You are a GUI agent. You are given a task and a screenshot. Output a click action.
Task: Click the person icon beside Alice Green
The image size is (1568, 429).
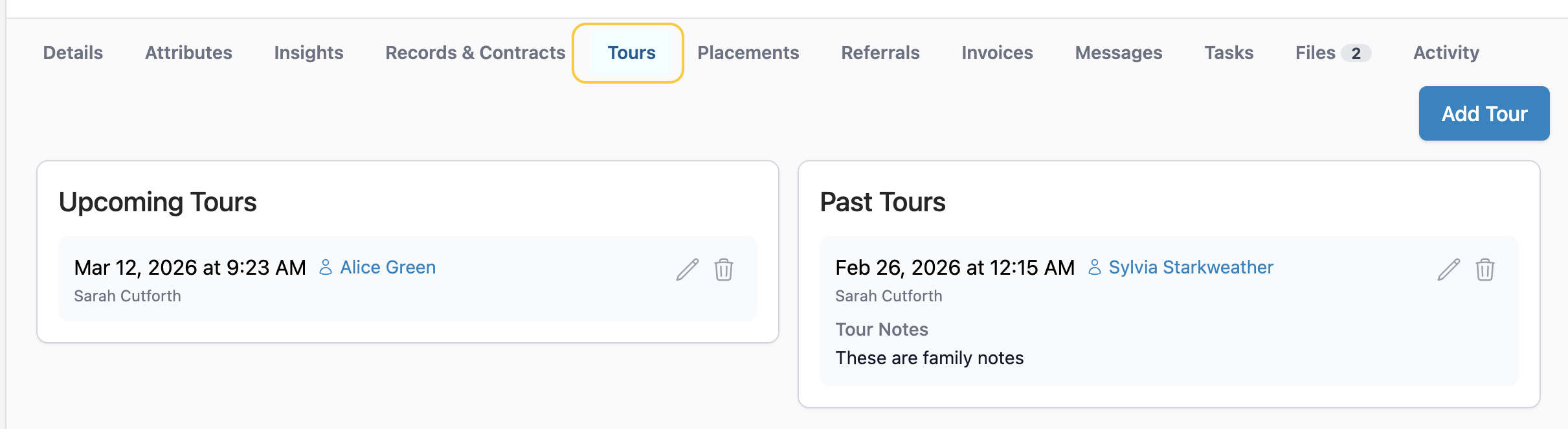tap(326, 268)
